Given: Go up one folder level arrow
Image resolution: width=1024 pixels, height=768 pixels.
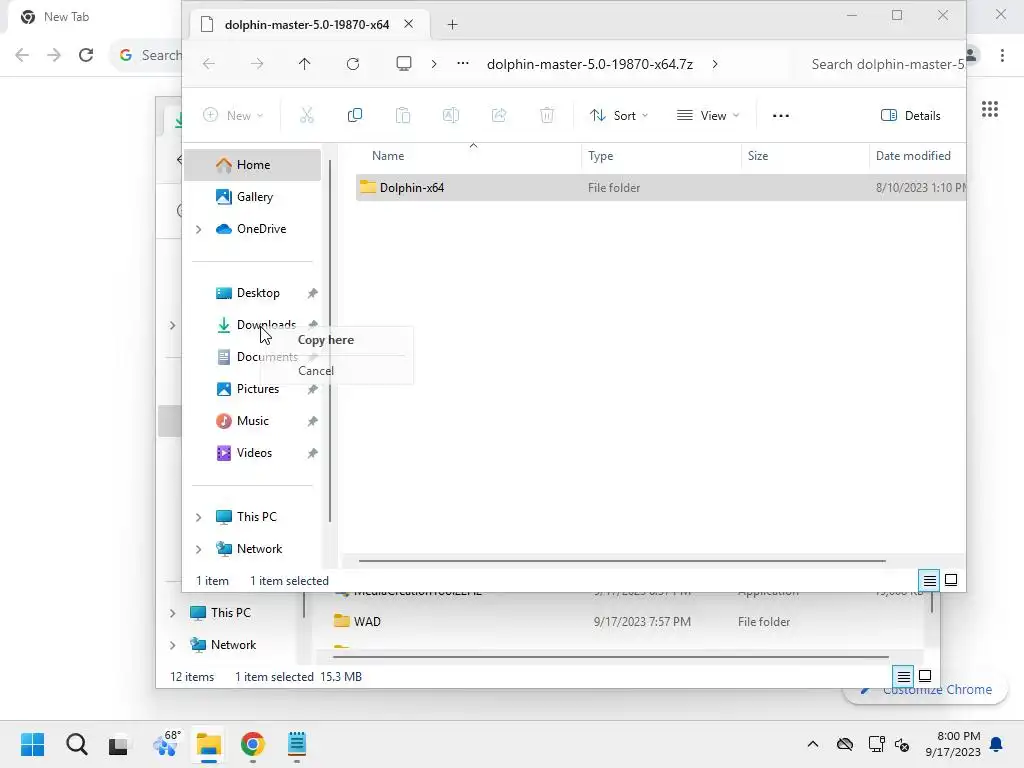Looking at the screenshot, I should (304, 64).
